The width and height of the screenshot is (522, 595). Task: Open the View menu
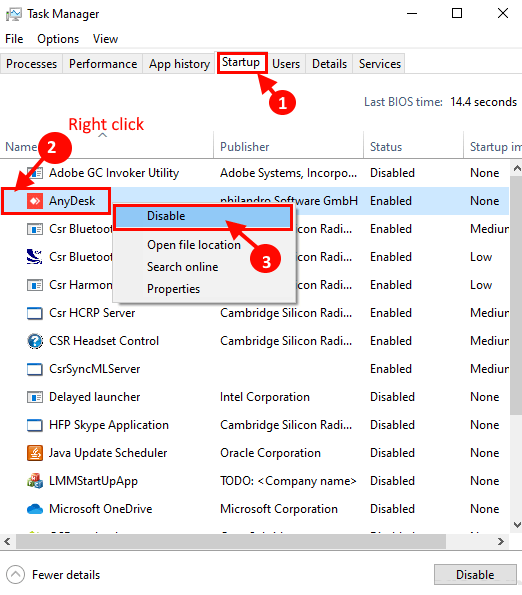105,39
